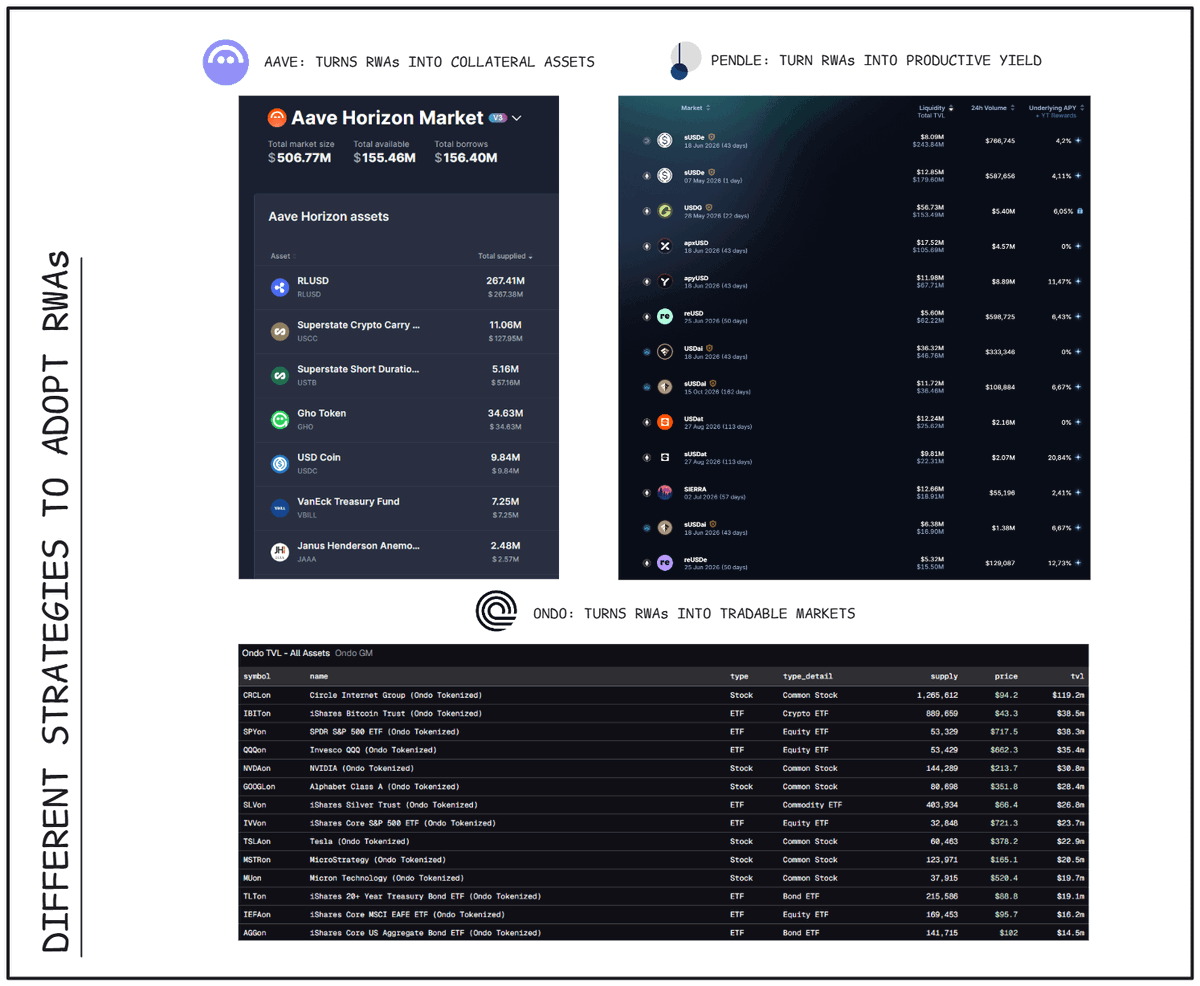The image size is (1200, 986).
Task: Click 'MicroStrategy (Ondo Tokenized)' name cell
Action: [377, 859]
